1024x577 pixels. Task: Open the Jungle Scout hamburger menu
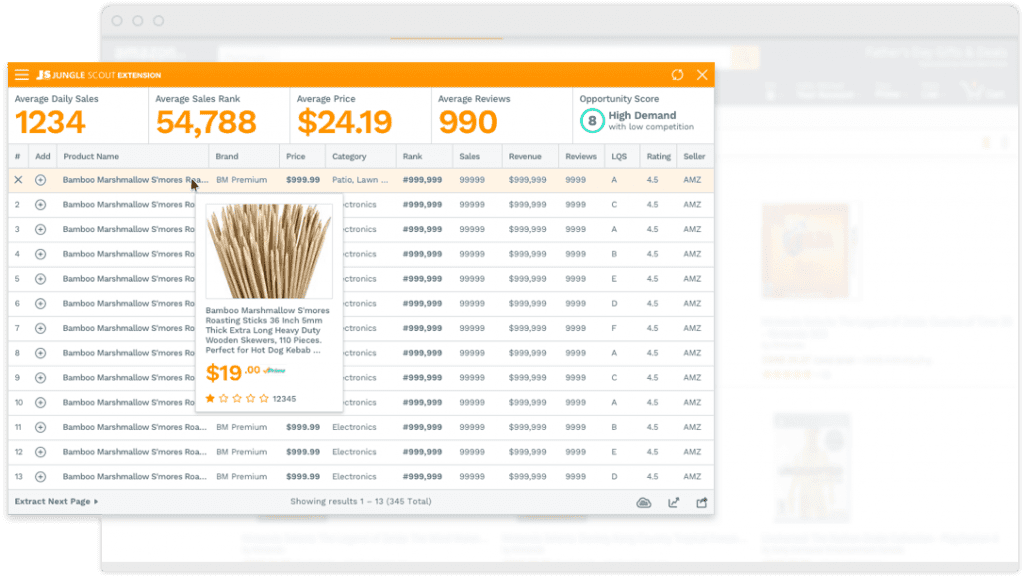click(x=22, y=75)
